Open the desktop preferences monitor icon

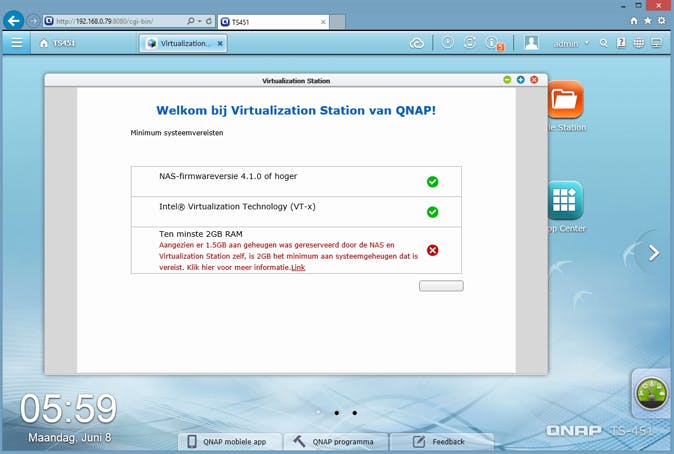click(656, 43)
